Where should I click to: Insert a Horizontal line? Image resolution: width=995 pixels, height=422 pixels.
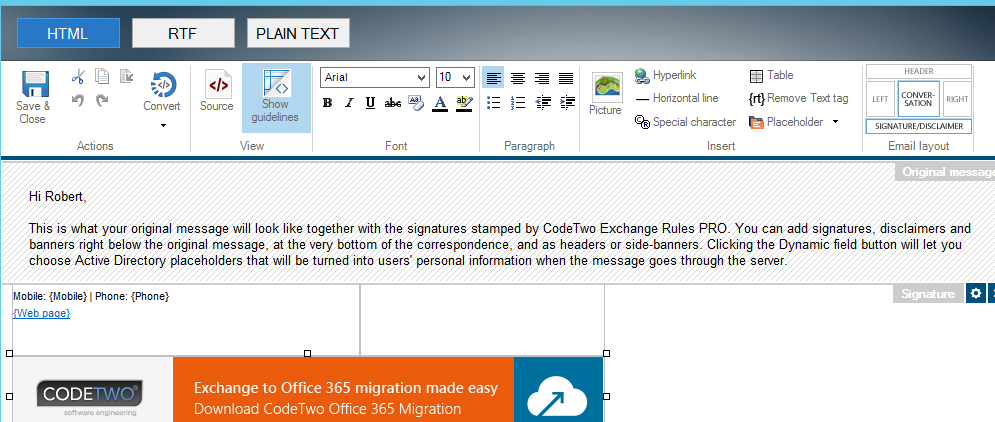tap(676, 98)
